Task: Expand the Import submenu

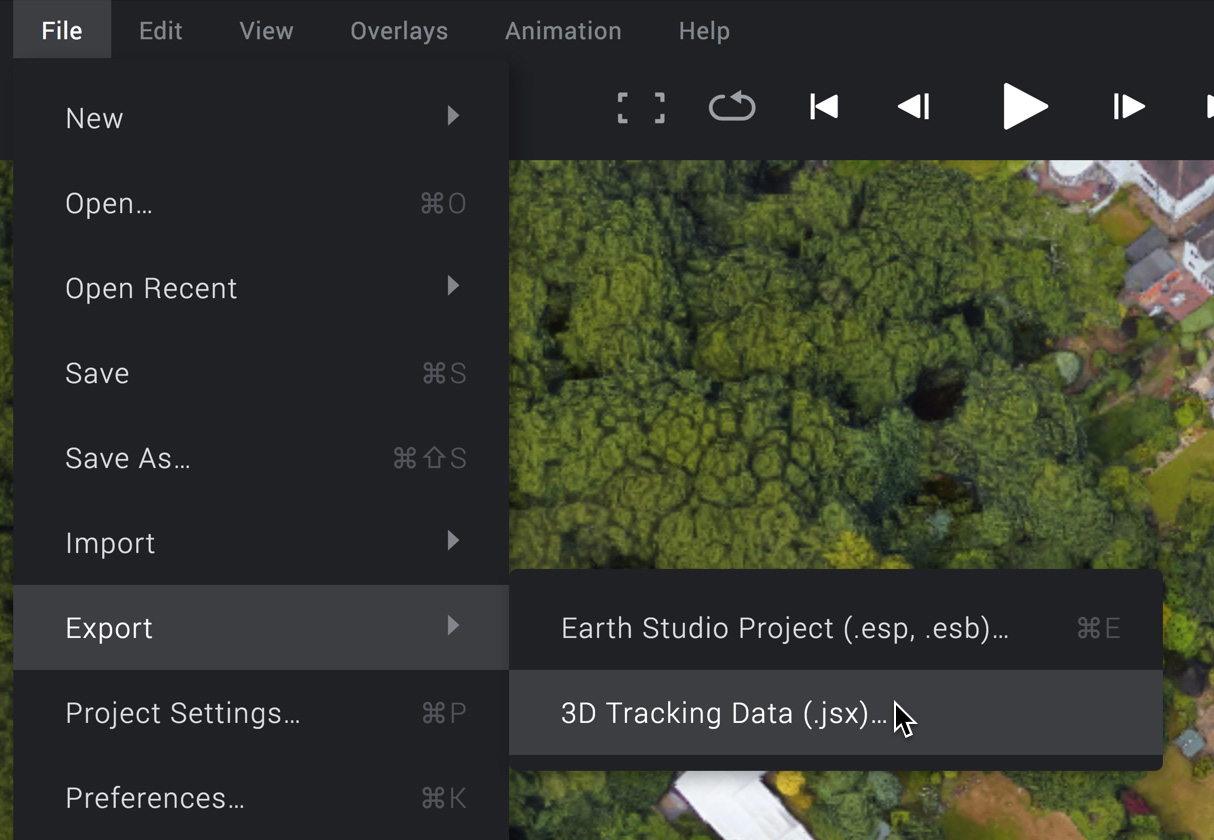Action: [x=260, y=543]
